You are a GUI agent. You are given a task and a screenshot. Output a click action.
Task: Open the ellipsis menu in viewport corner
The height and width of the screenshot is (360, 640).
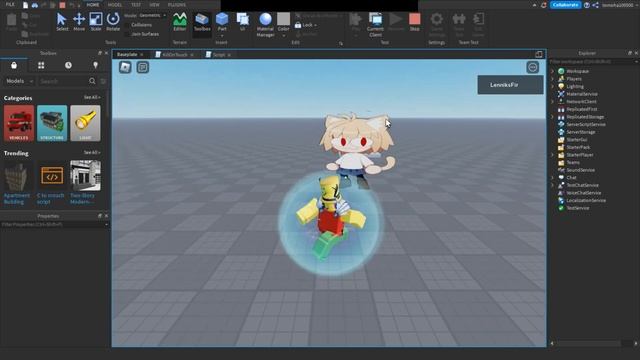click(x=533, y=67)
